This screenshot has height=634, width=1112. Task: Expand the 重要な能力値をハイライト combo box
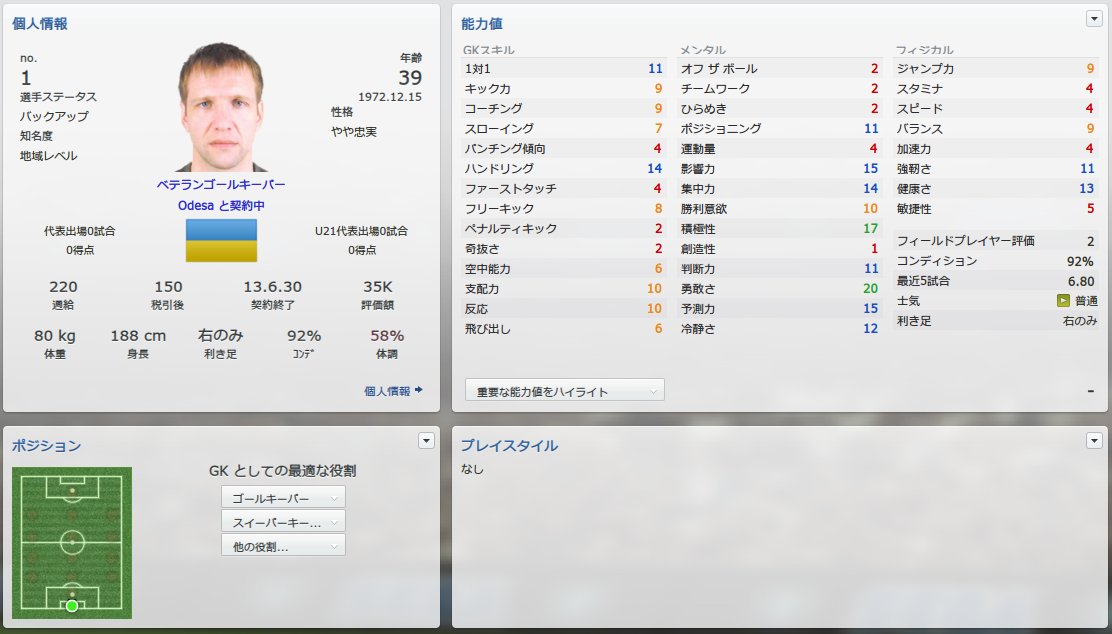coord(565,391)
